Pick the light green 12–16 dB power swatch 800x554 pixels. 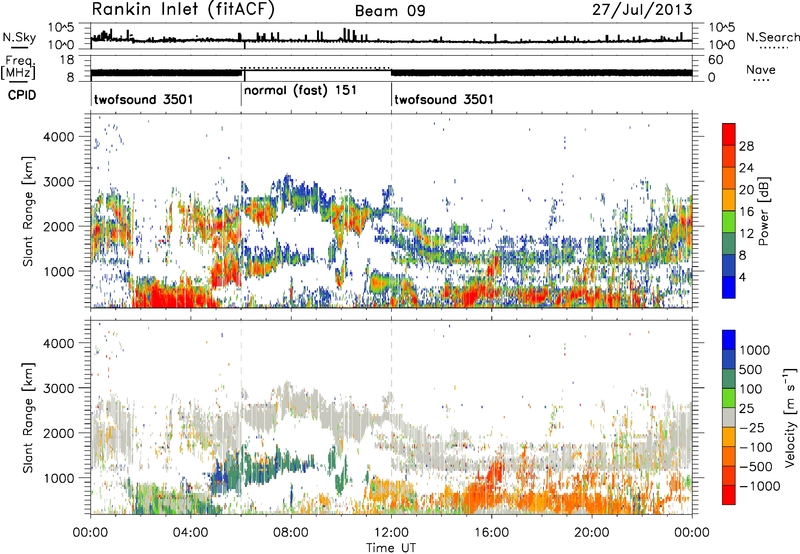coord(729,222)
